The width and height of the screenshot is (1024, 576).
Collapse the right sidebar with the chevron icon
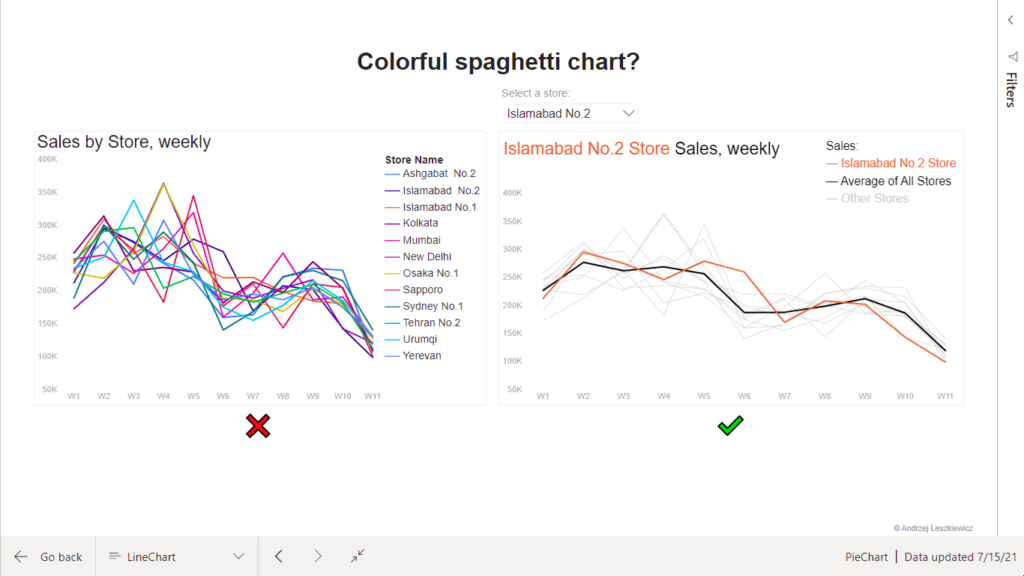1009,20
